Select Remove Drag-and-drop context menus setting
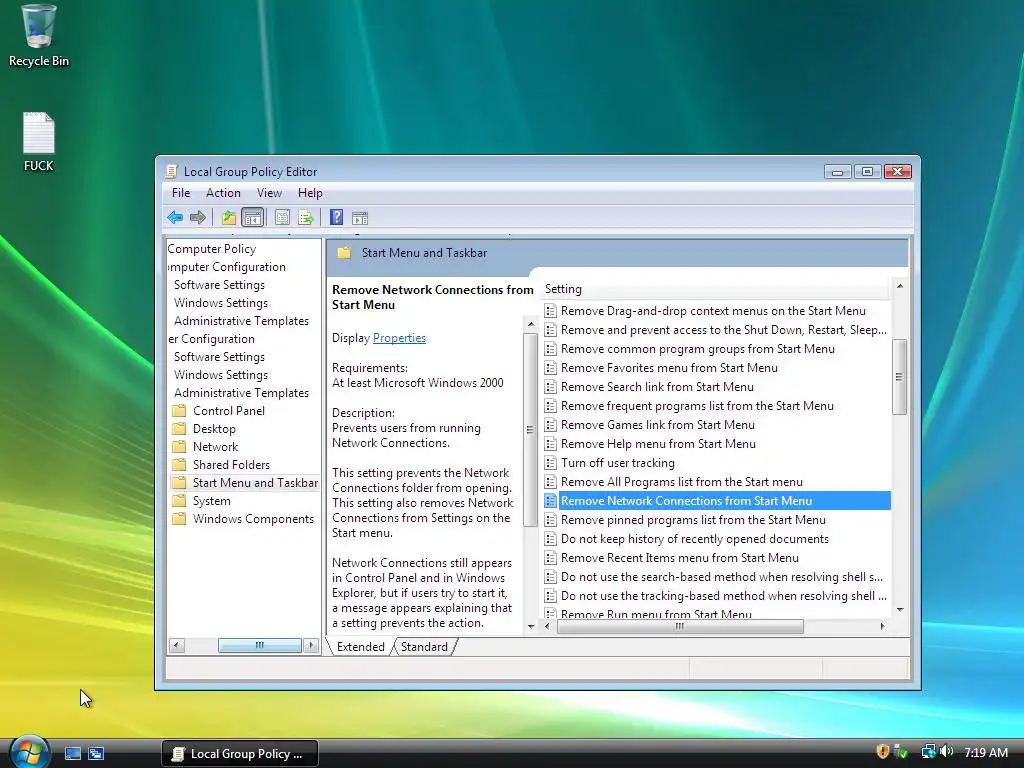 713,311
